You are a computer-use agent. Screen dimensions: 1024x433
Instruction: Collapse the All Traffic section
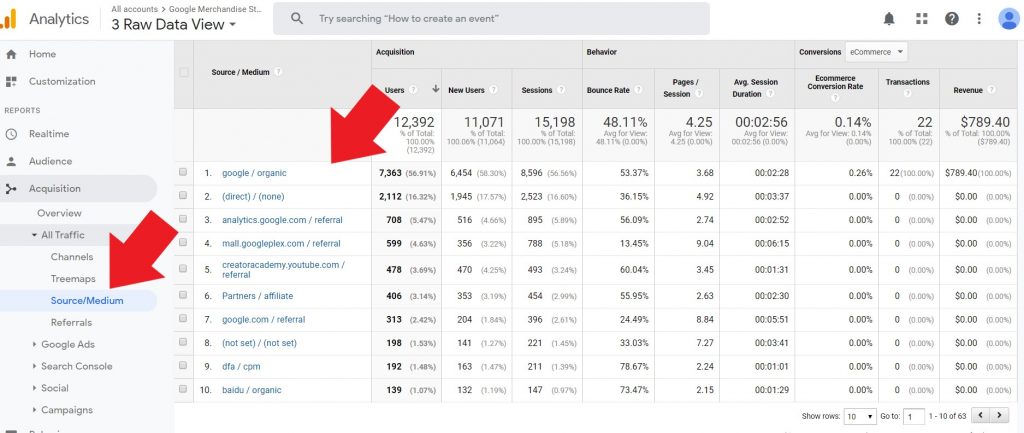pyautogui.click(x=34, y=235)
